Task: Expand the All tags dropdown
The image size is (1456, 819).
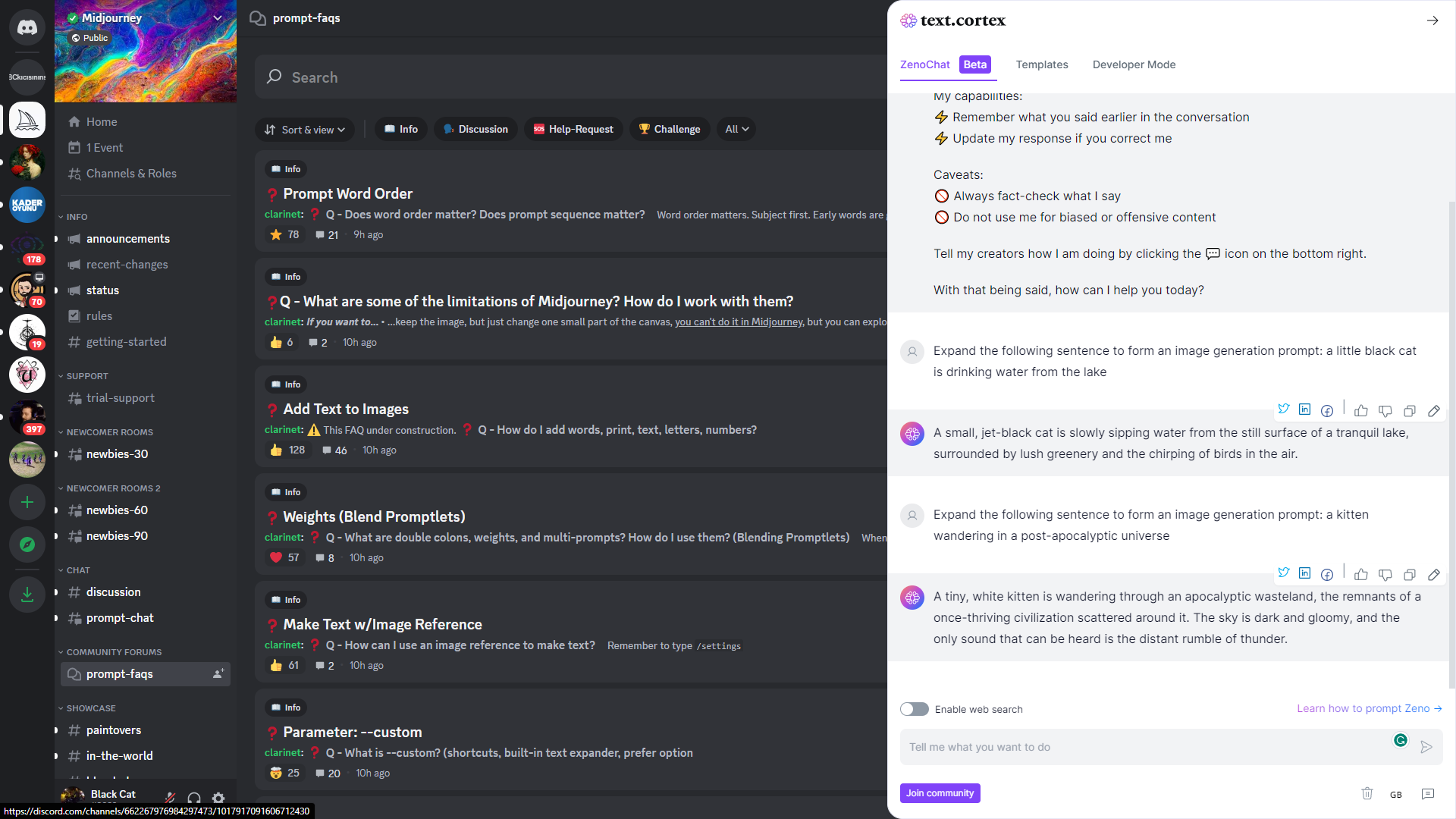Action: [737, 129]
